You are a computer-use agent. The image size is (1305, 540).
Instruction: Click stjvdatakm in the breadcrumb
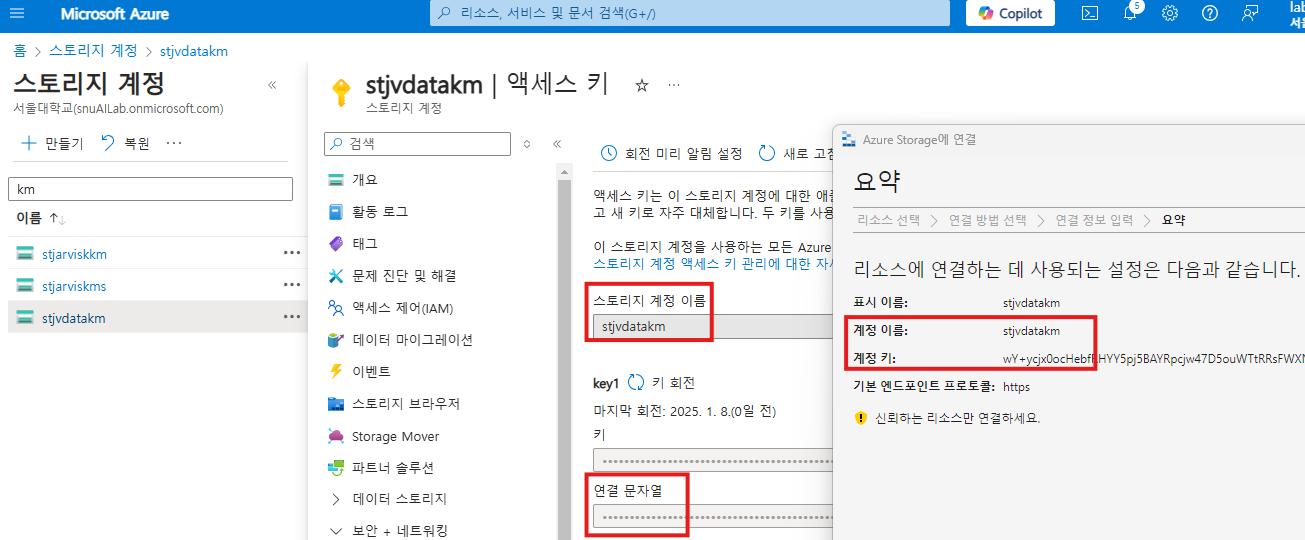pyautogui.click(x=193, y=50)
